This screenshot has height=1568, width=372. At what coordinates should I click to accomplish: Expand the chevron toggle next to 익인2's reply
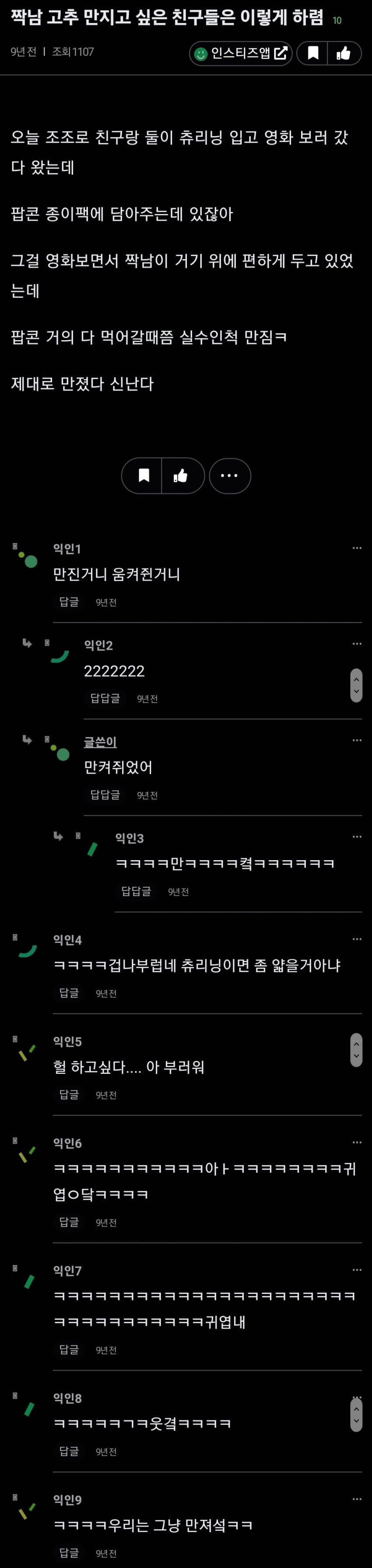click(x=356, y=685)
